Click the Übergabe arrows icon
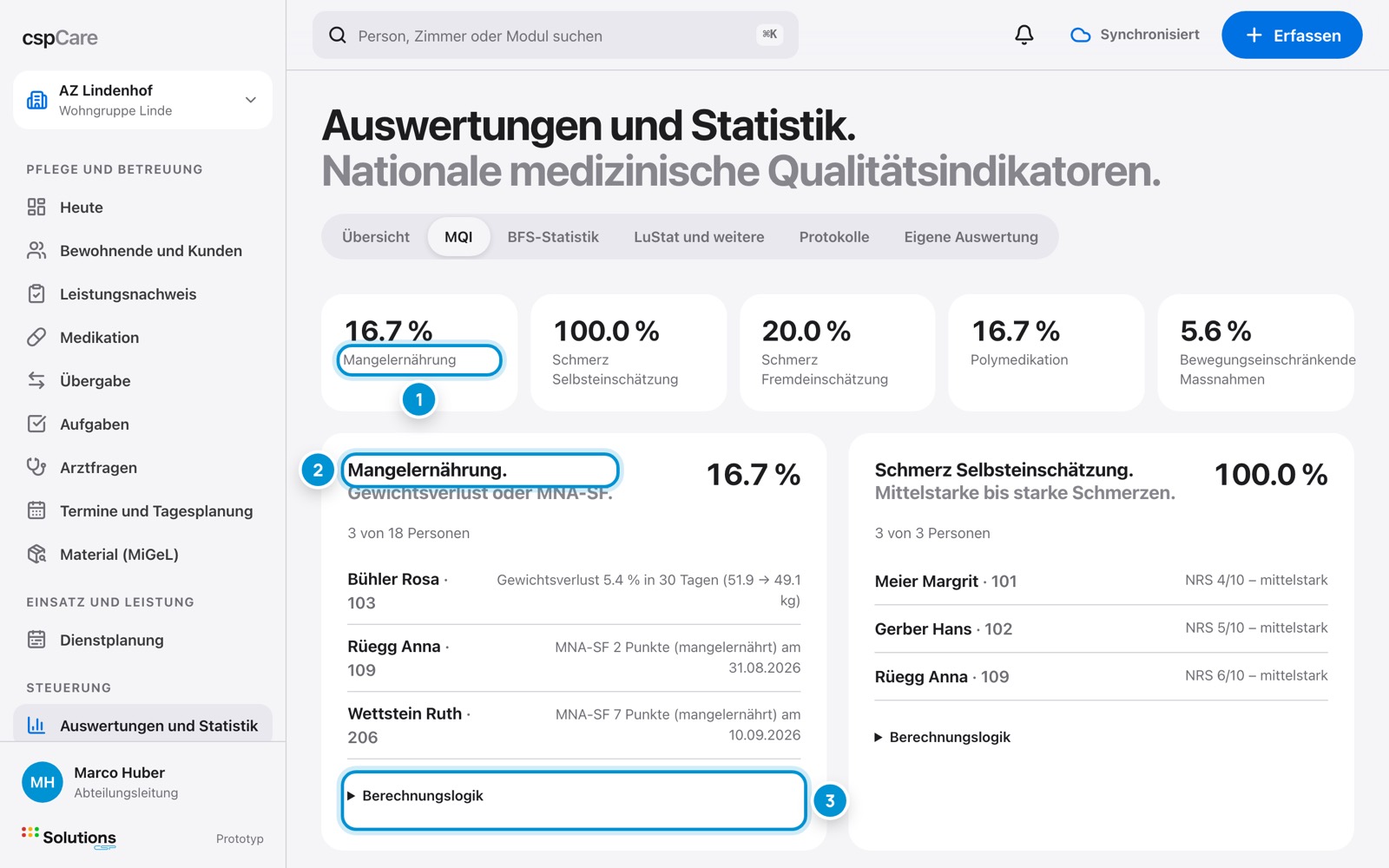 pyautogui.click(x=36, y=380)
